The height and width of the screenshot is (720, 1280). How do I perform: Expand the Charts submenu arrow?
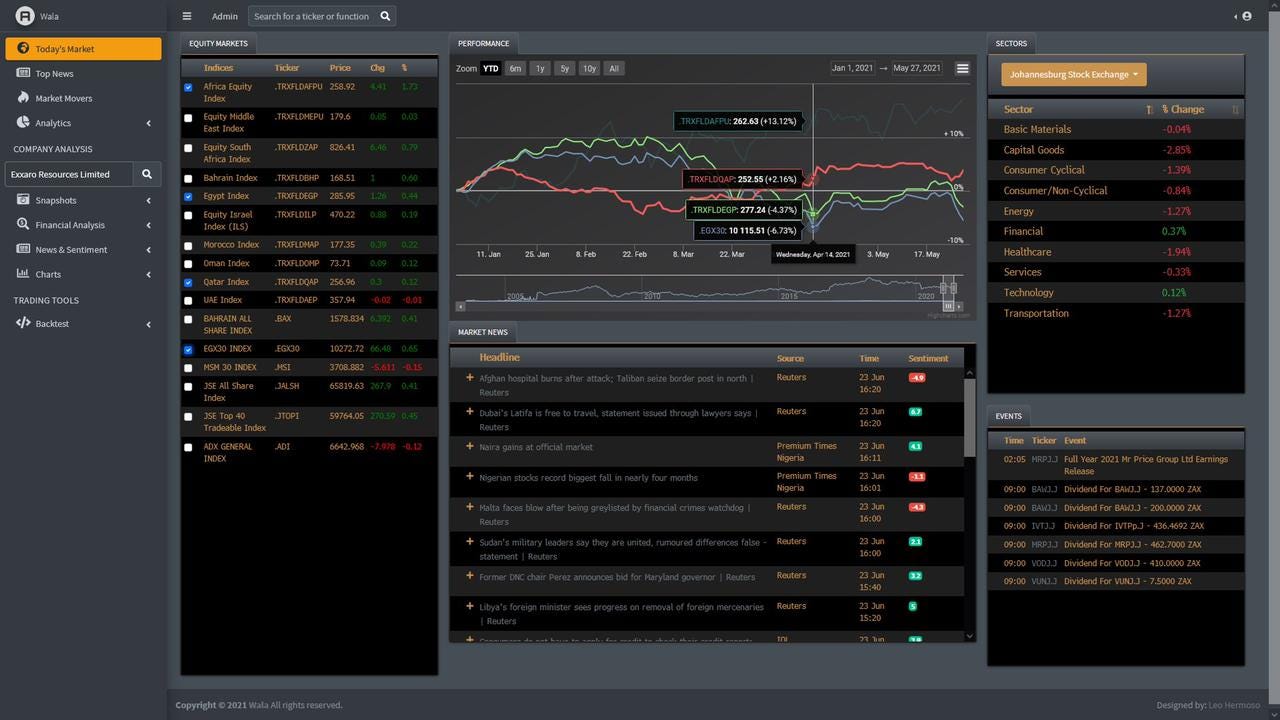click(148, 274)
